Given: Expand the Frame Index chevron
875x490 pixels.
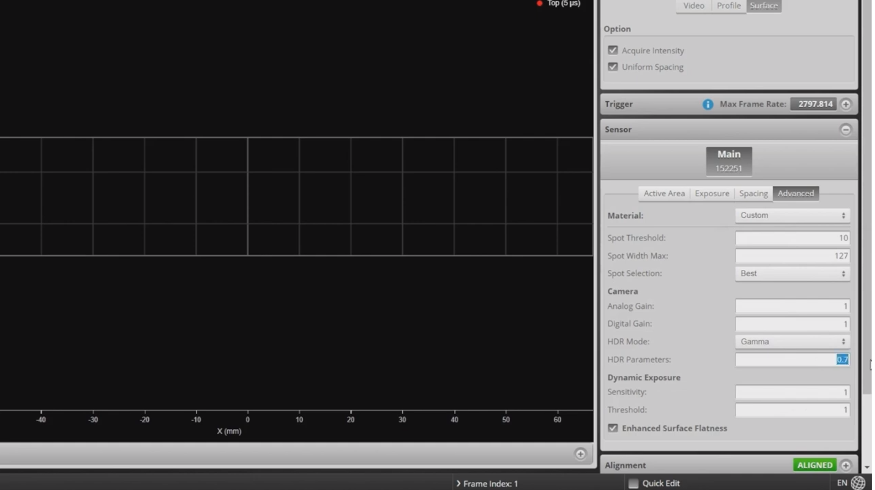Looking at the screenshot, I should tap(458, 484).
